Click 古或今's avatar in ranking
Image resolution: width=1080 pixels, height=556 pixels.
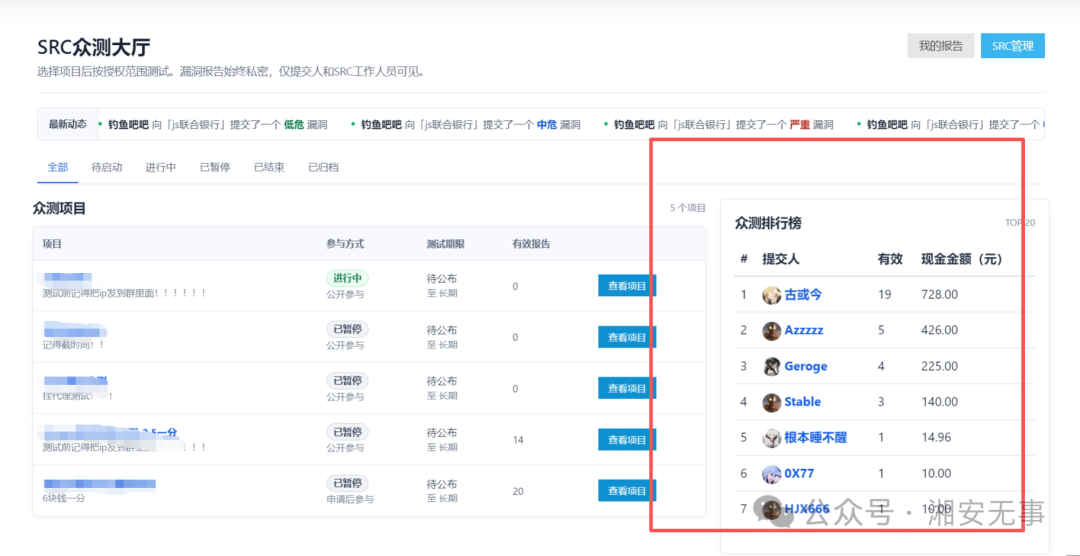point(771,295)
